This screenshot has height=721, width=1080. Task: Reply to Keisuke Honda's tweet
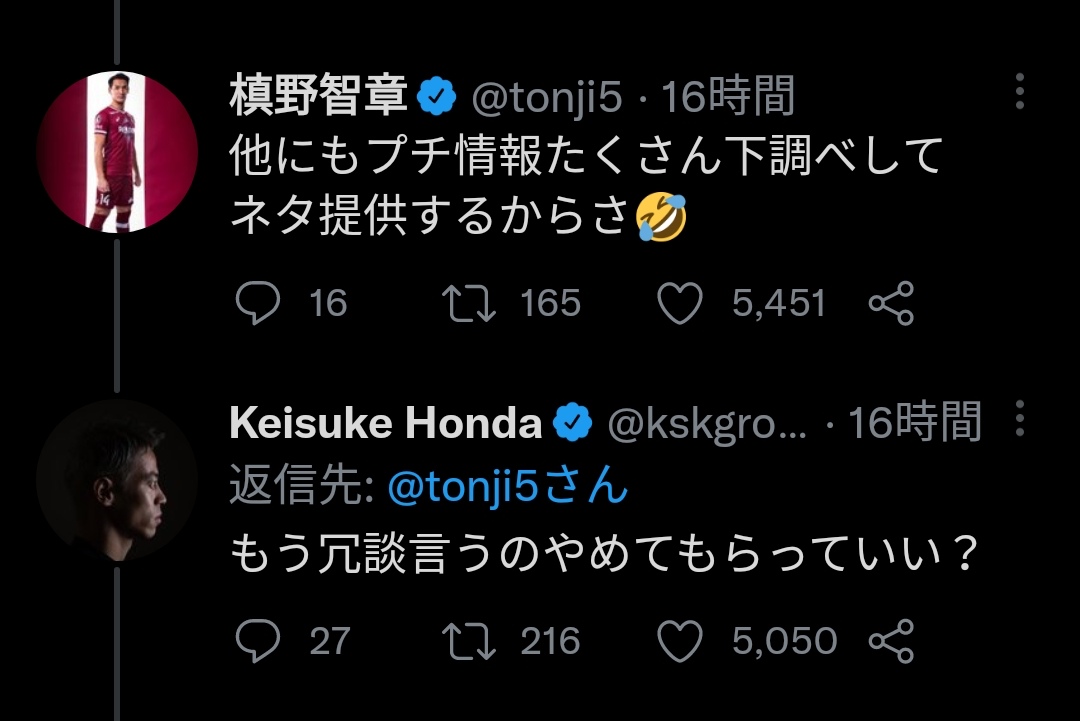point(256,640)
